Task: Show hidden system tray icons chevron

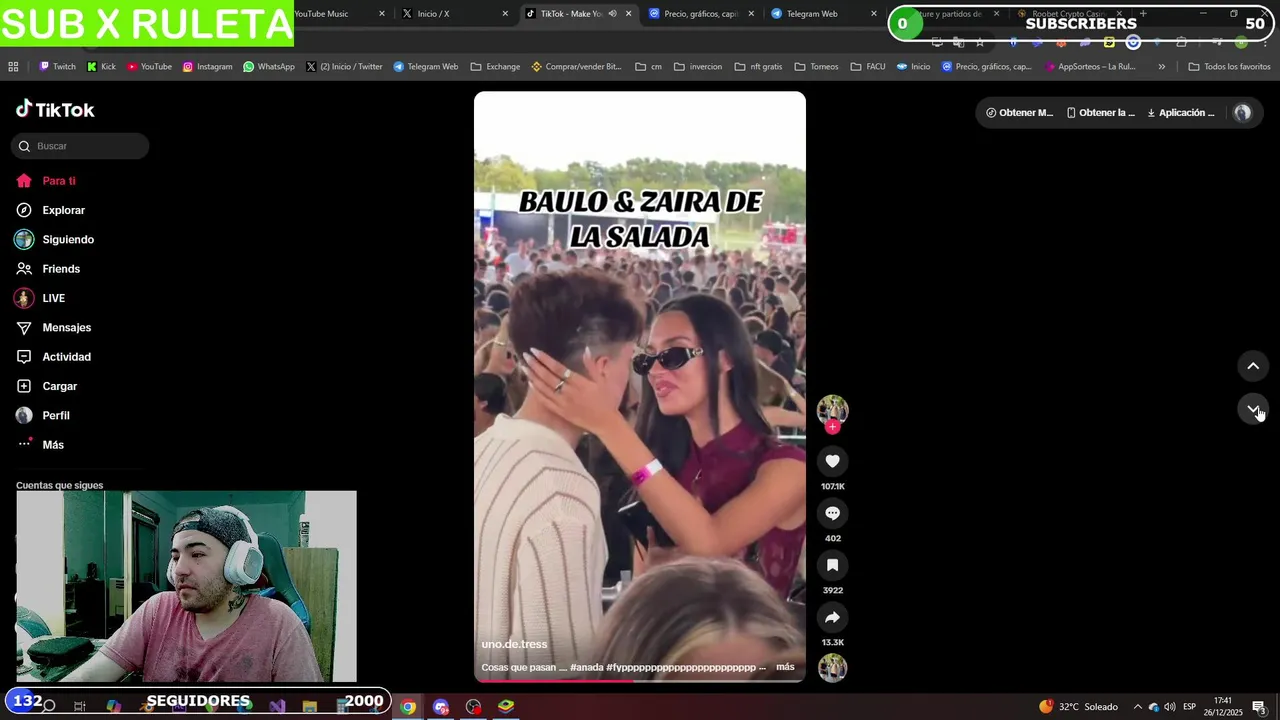Action: pos(1137,707)
